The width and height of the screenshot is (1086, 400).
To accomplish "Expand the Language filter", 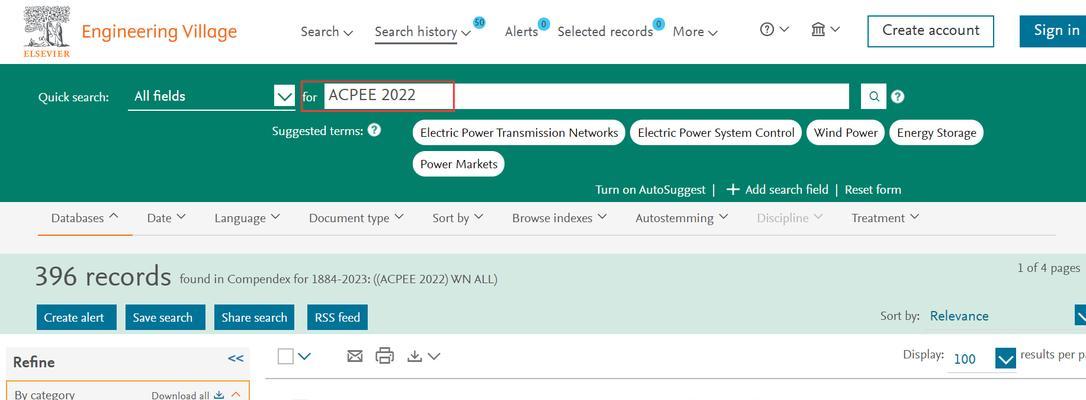I will point(247,218).
